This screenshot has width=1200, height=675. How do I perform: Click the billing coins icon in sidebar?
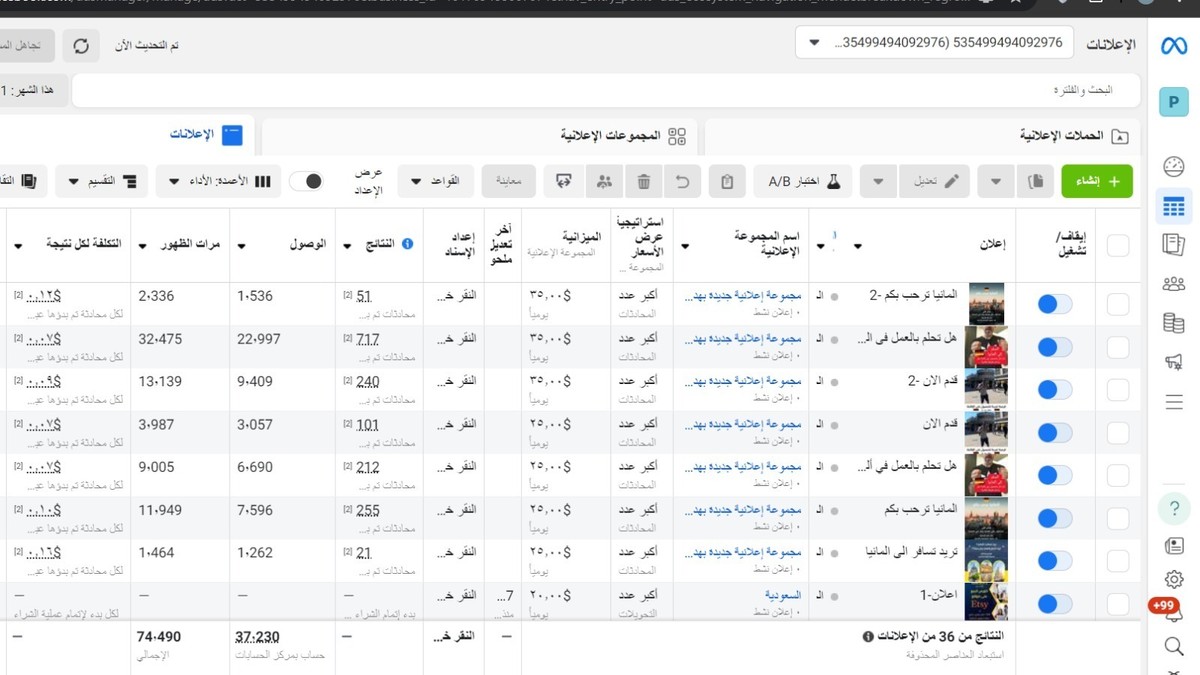[x=1174, y=322]
